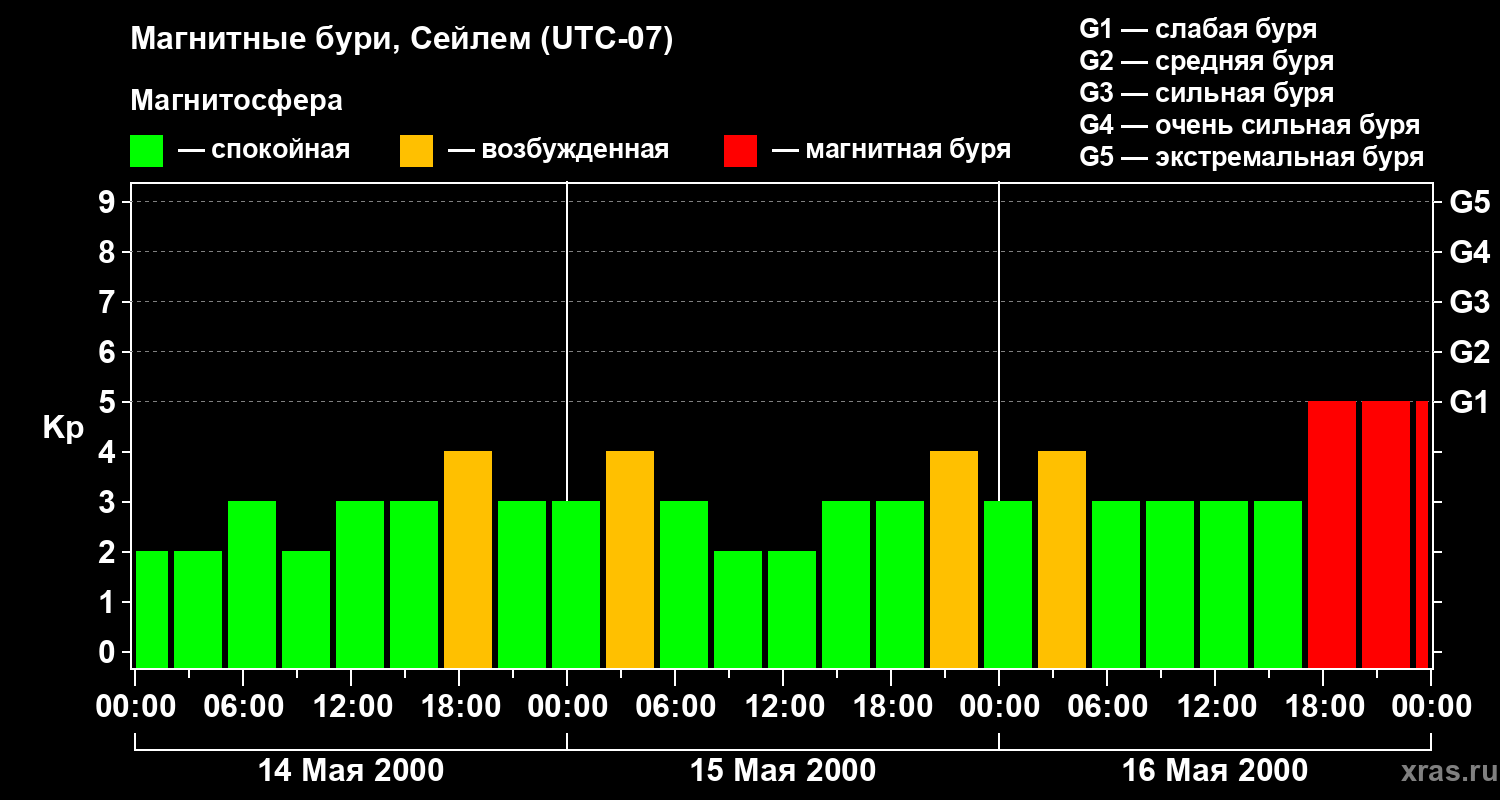This screenshot has width=1500, height=800.
Task: Click the orange Kp 4 bar early on 16 Мая
Action: coord(1062,560)
